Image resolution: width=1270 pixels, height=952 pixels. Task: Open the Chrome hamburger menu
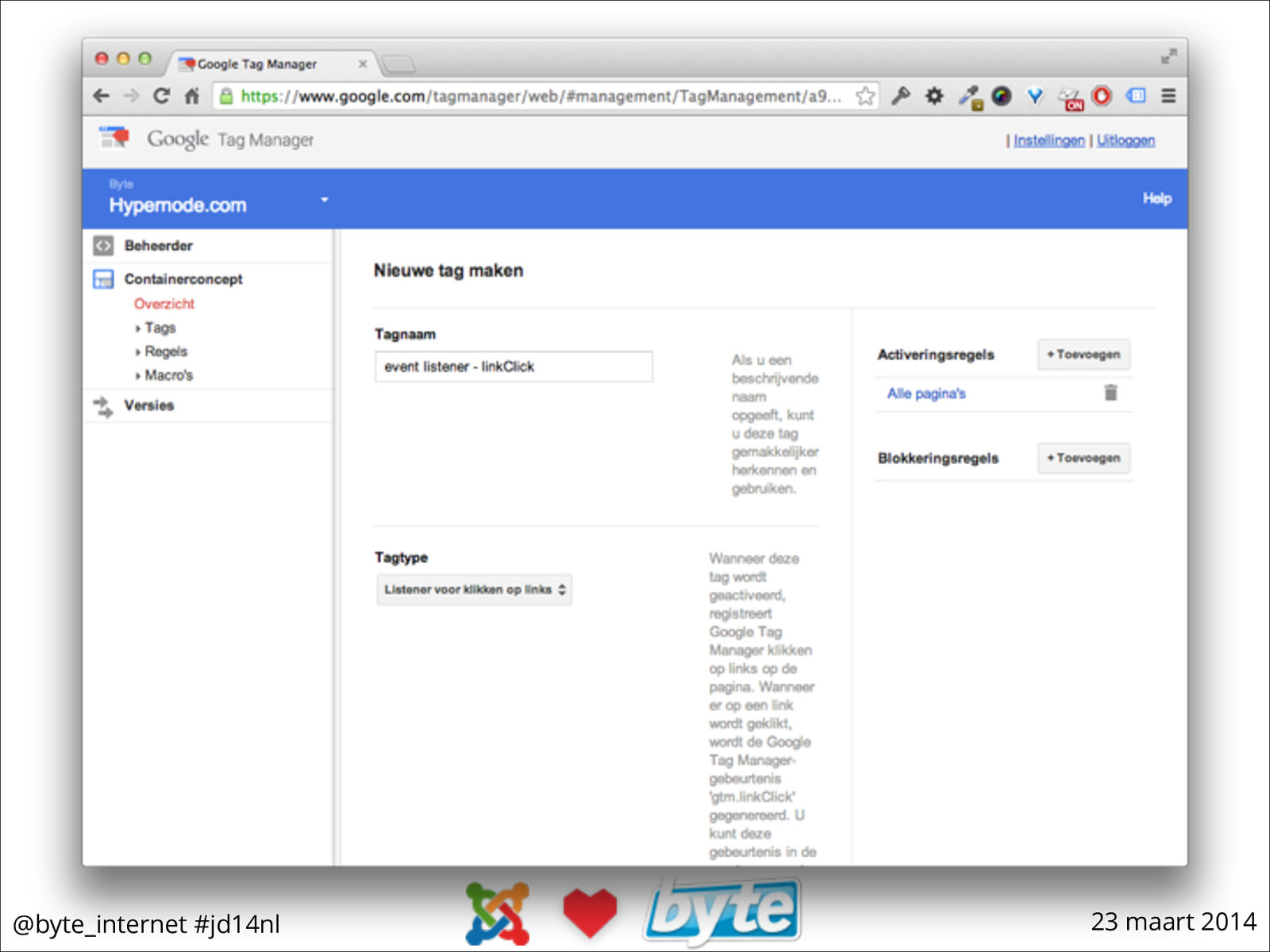pyautogui.click(x=1168, y=96)
